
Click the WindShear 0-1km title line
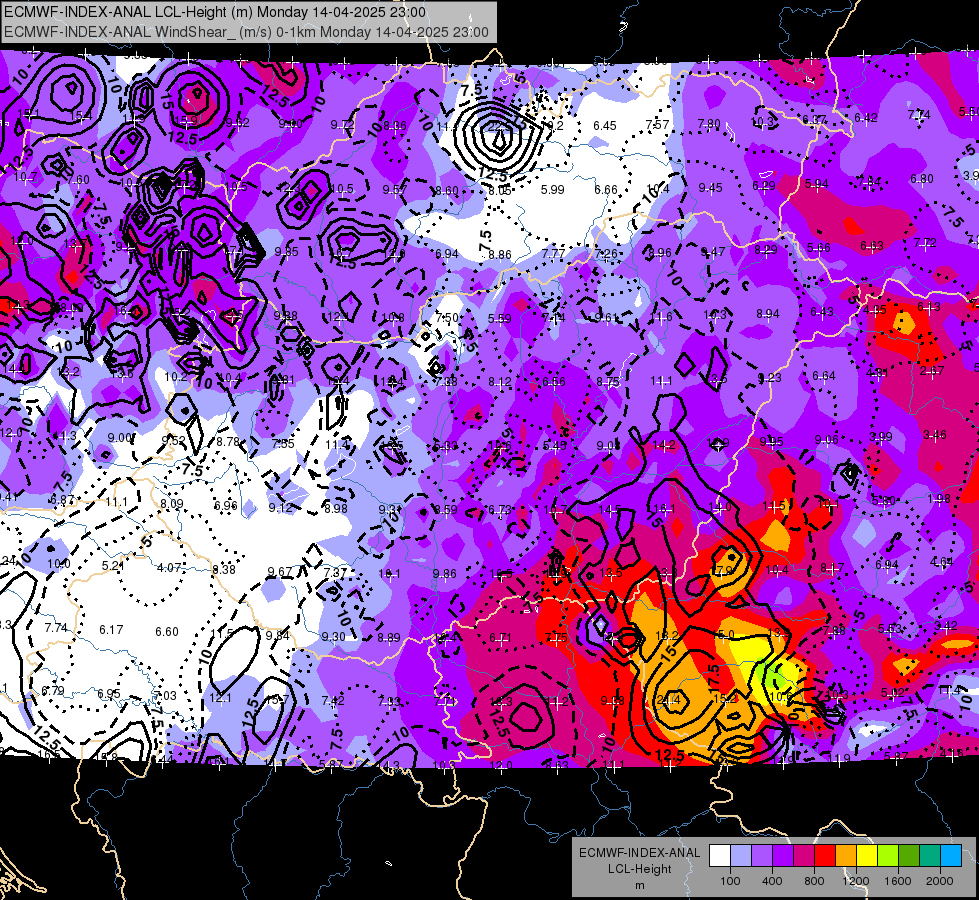[246, 32]
